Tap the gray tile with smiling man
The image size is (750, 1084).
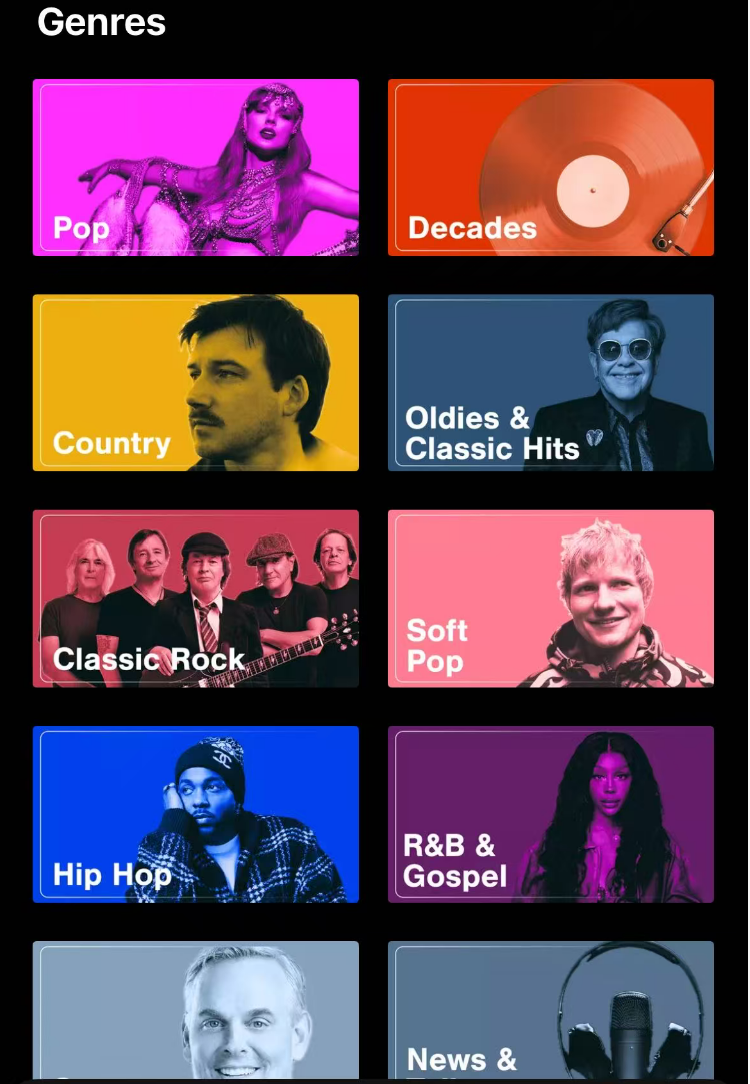(196, 1012)
